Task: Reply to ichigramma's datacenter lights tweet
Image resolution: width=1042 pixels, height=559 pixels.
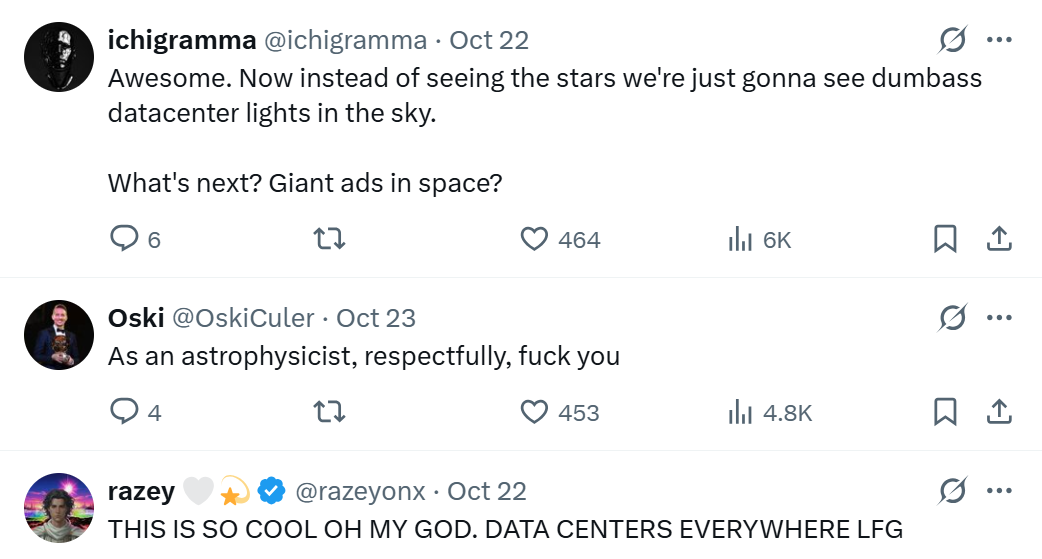Action: tap(123, 239)
